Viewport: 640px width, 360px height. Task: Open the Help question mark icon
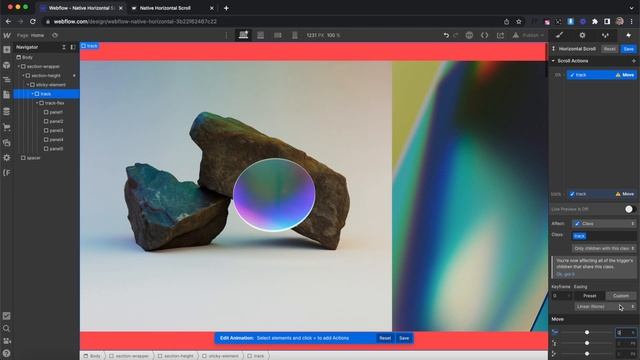click(x=7, y=353)
